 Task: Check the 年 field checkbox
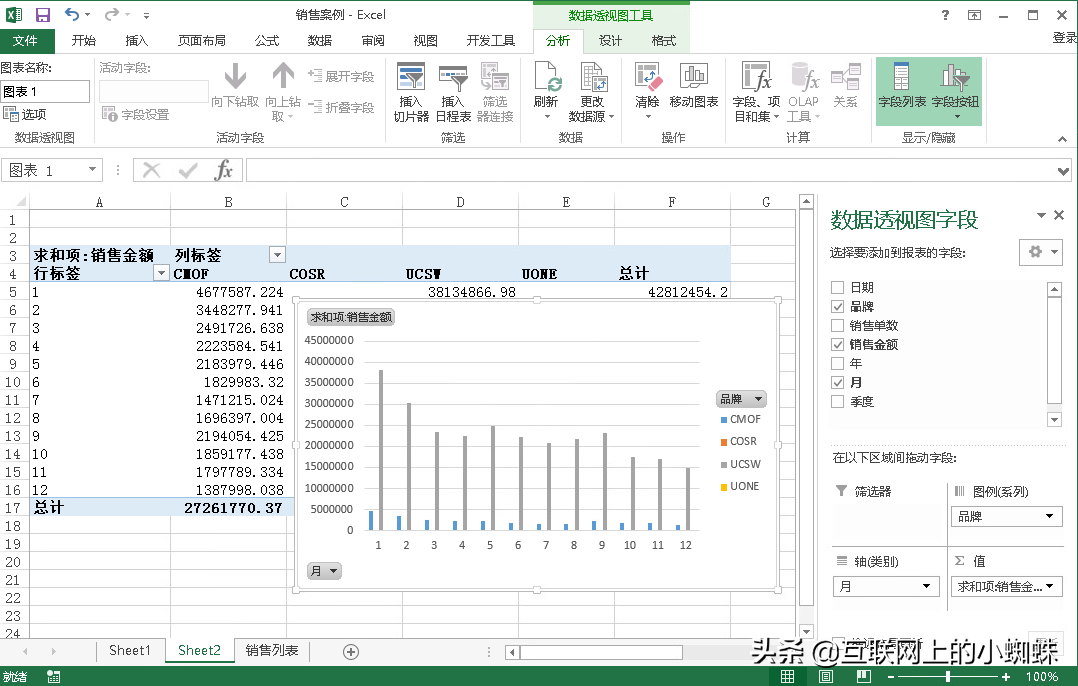pyautogui.click(x=837, y=363)
